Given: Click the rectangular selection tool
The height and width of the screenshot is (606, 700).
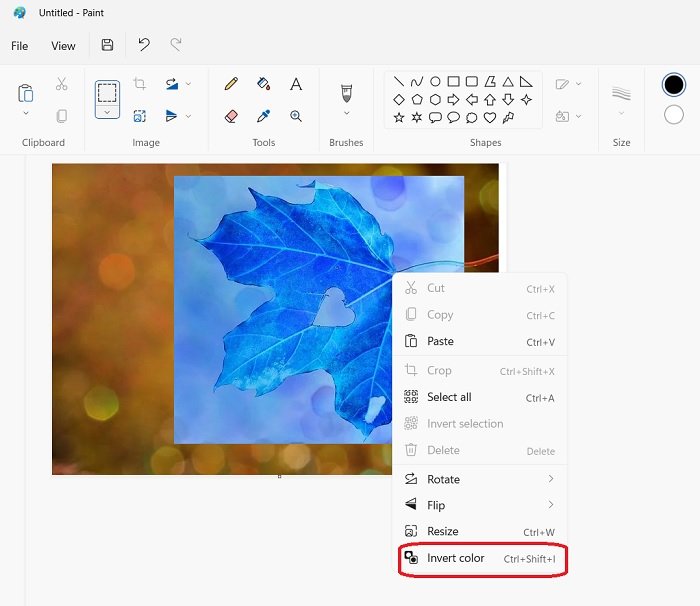Looking at the screenshot, I should coord(107,93).
